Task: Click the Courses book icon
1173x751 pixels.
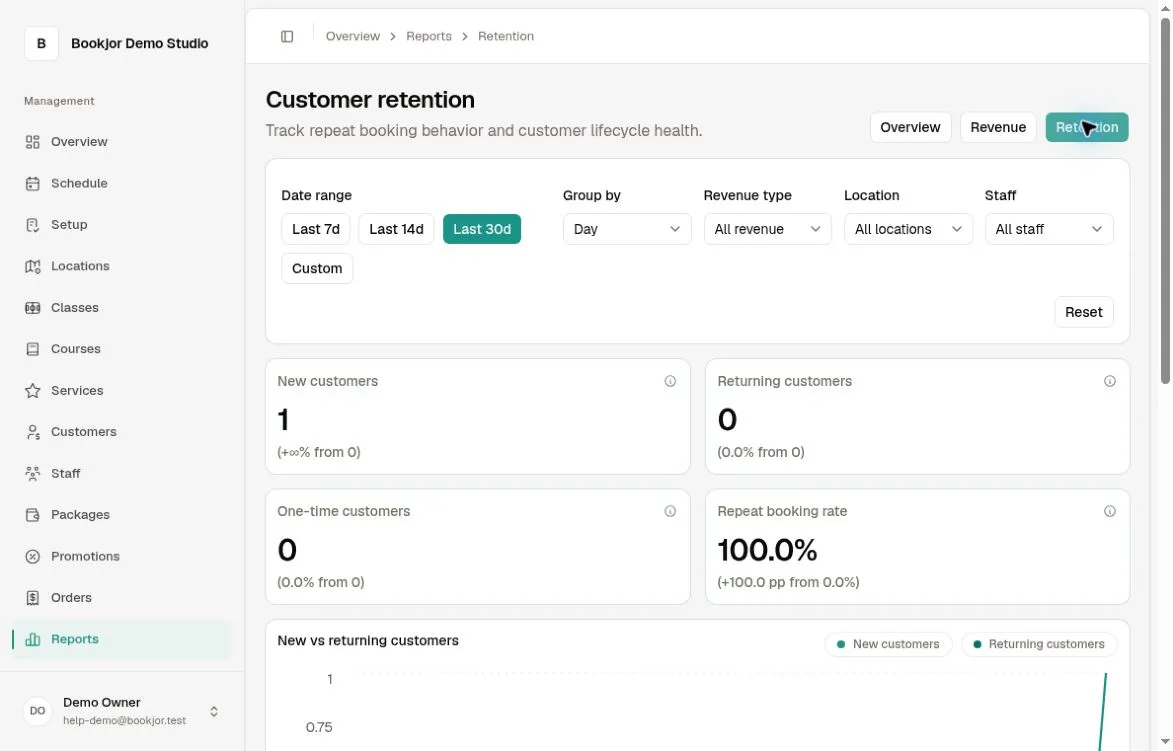Action: coord(32,349)
